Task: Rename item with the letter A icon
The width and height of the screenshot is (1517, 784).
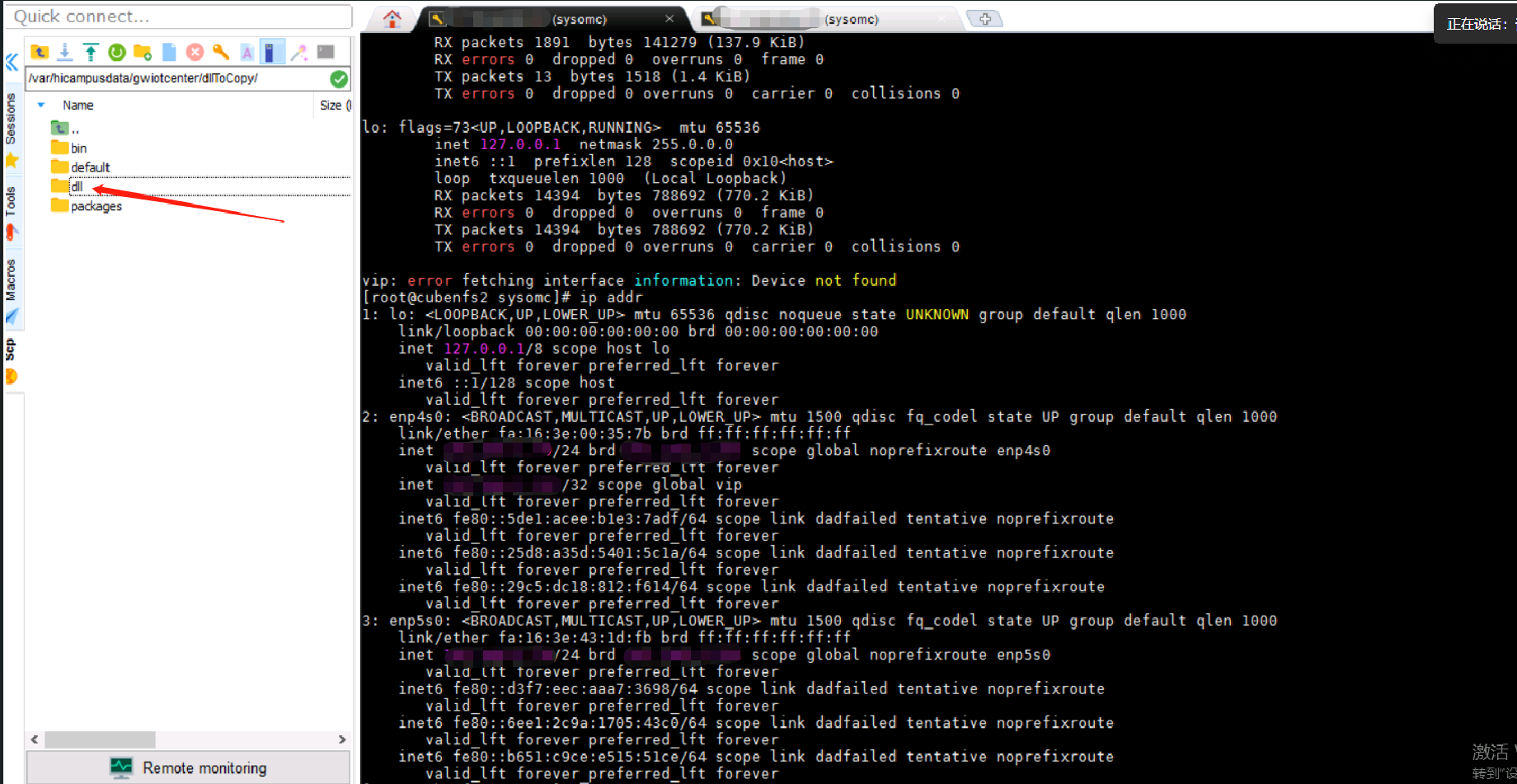Action: point(247,53)
